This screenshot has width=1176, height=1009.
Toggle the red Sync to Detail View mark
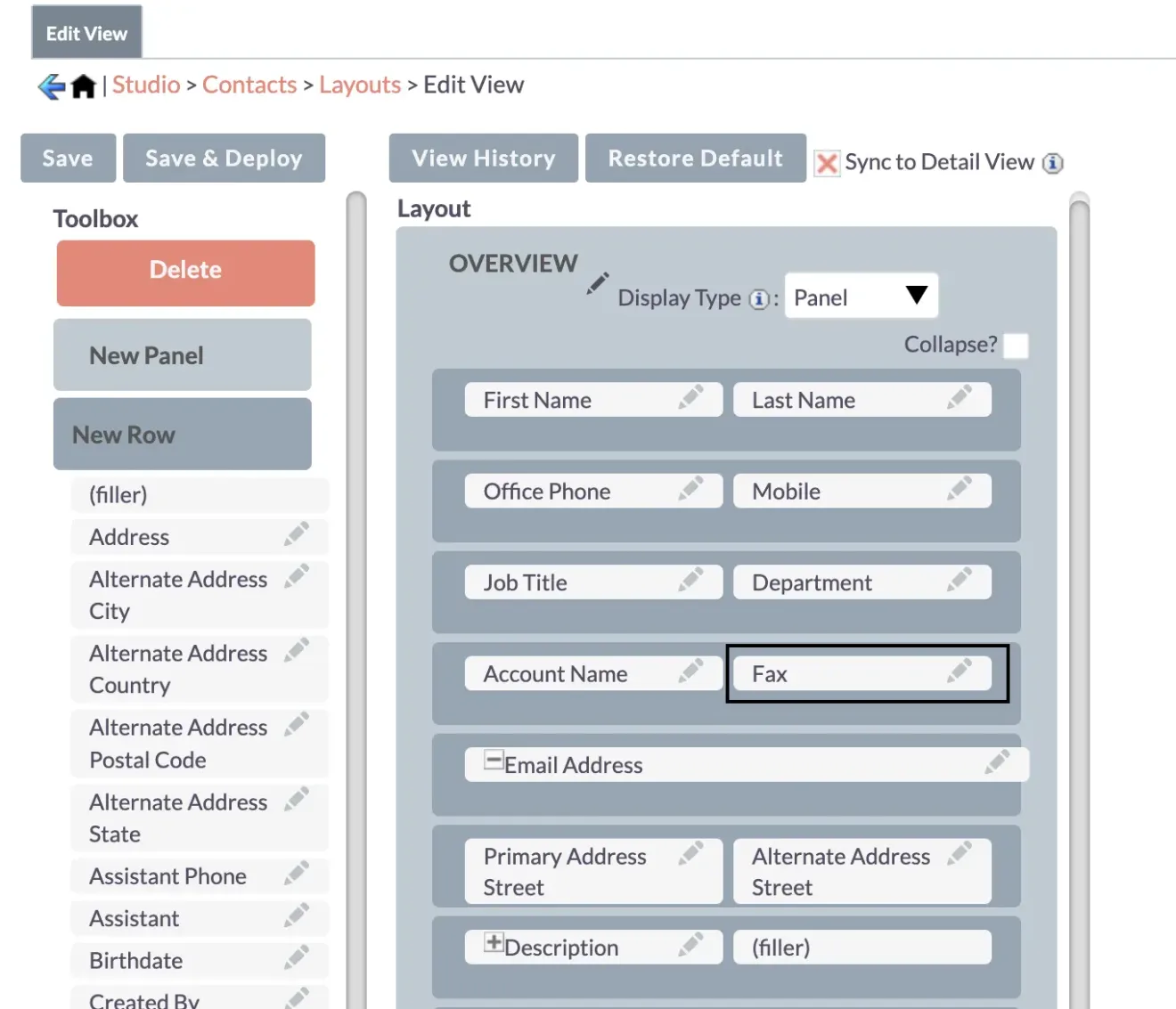[x=827, y=163]
